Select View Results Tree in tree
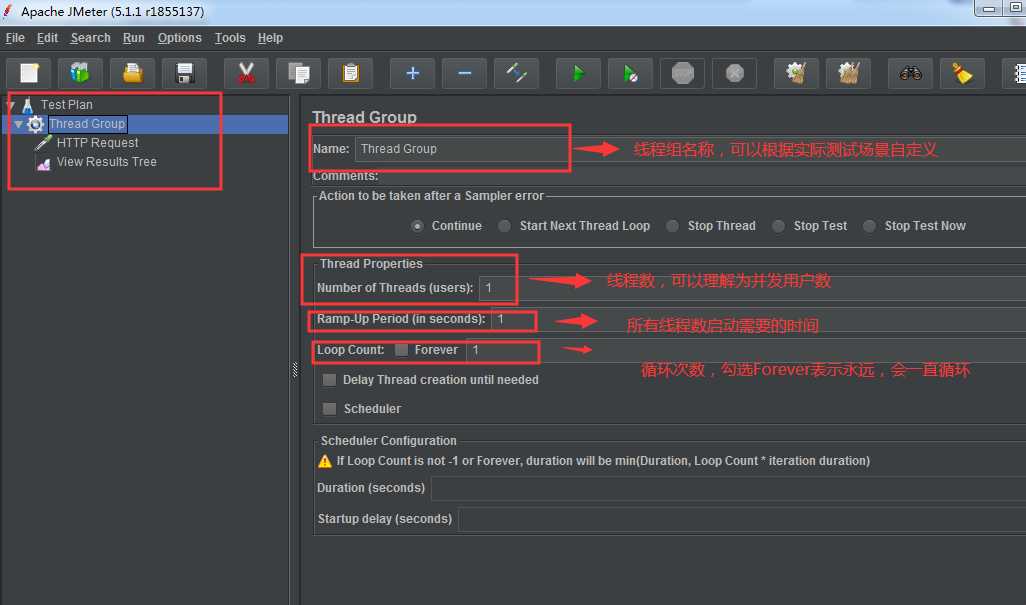Screen dimensions: 1026x605 pyautogui.click(x=107, y=162)
